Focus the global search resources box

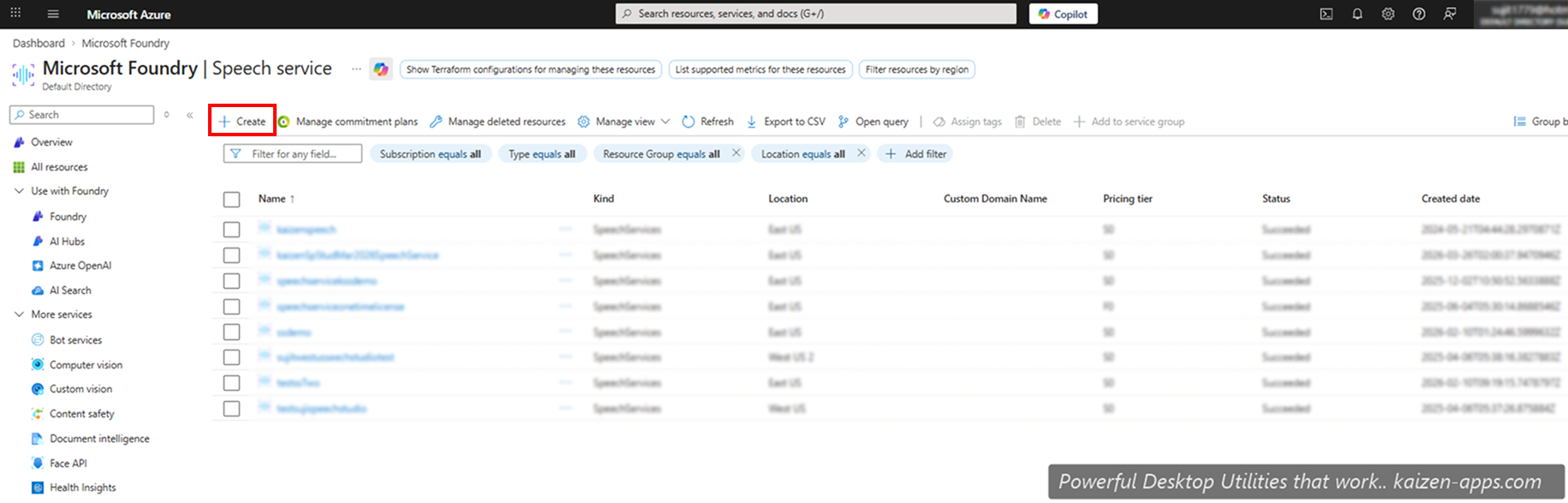coord(815,14)
